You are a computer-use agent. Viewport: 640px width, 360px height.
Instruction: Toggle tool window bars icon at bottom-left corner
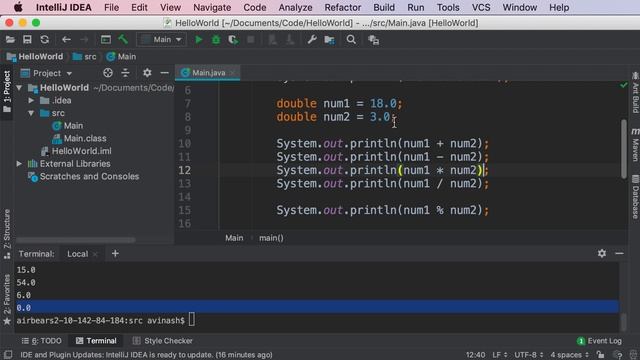[8, 355]
